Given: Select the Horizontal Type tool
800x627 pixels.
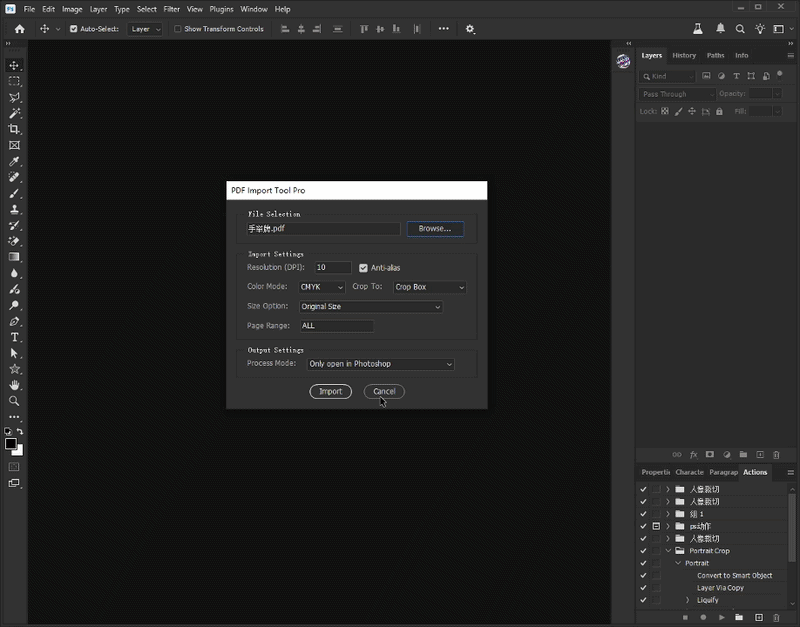Looking at the screenshot, I should pos(14,337).
